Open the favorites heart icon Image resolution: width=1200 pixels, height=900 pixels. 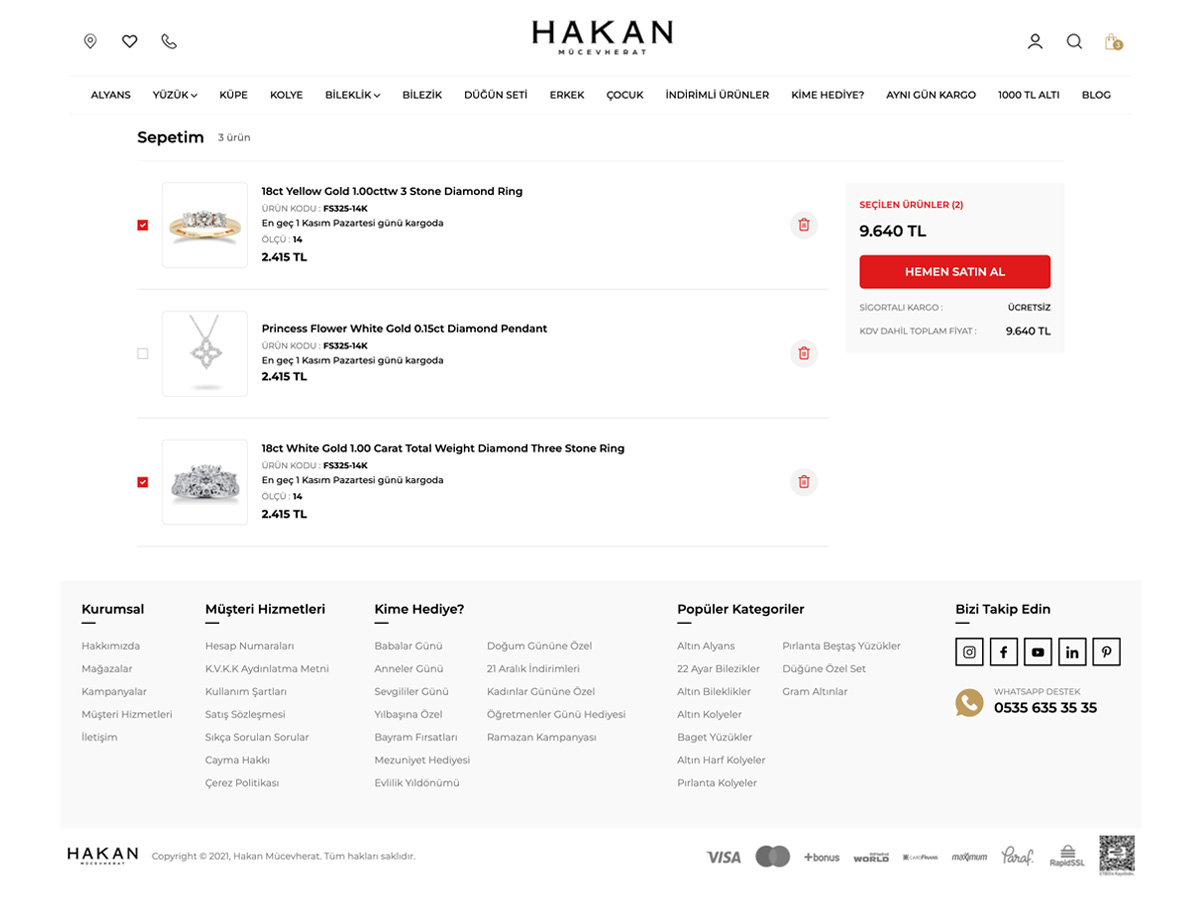(x=130, y=41)
